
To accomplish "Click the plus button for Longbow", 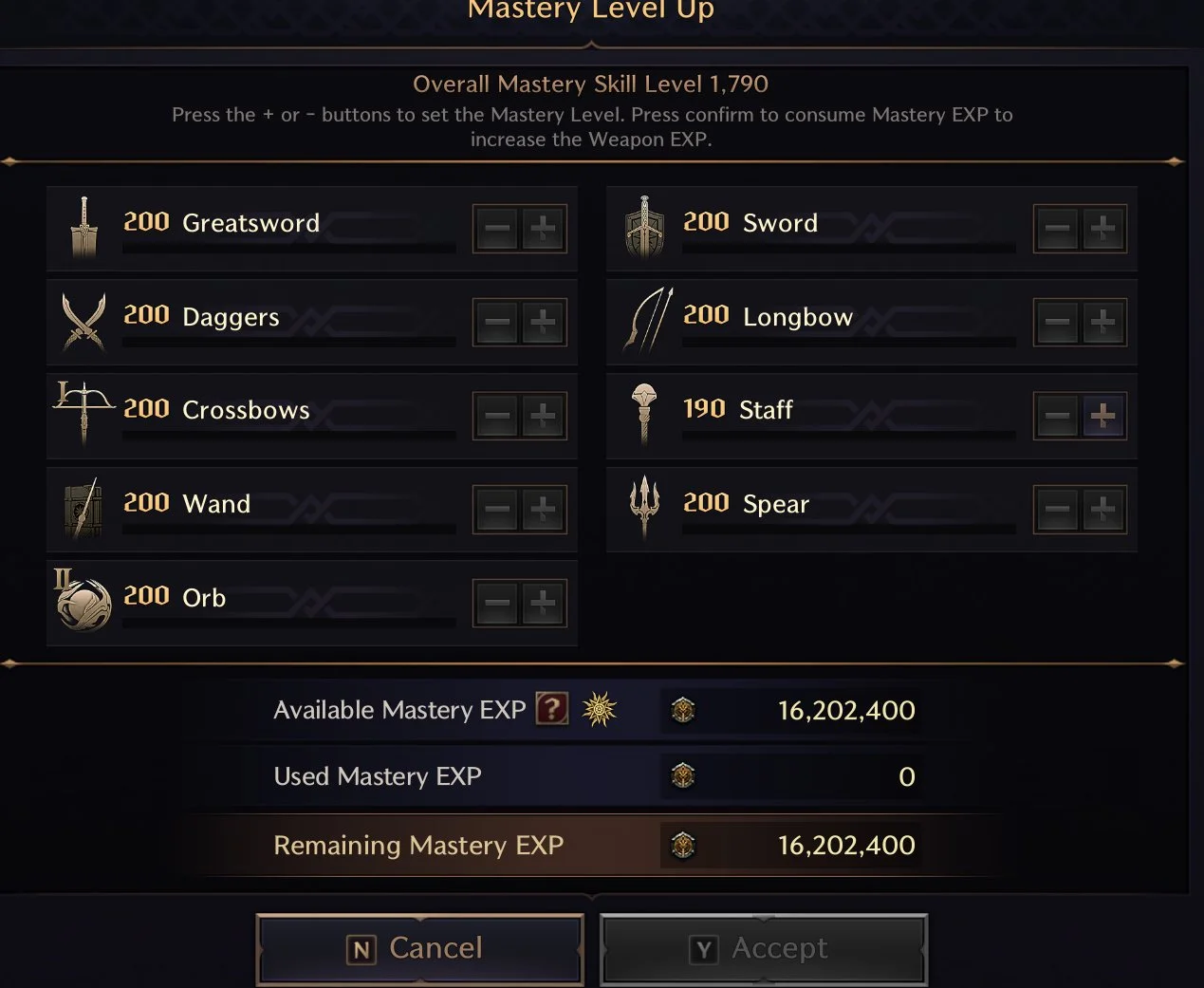I will 1102,323.
